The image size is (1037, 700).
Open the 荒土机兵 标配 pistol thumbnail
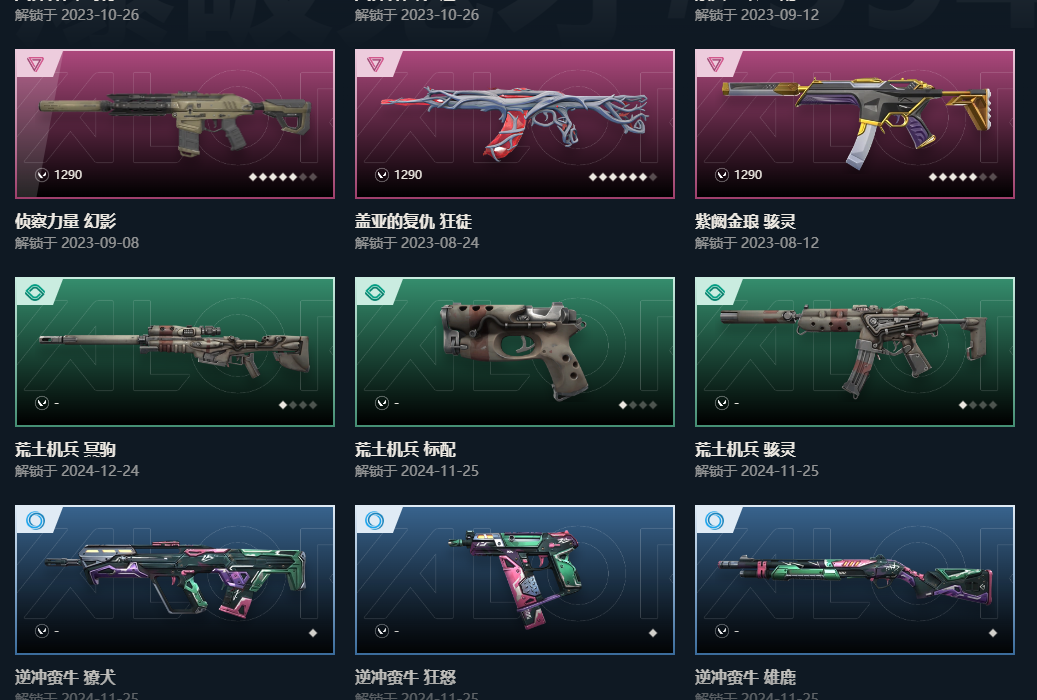515,352
